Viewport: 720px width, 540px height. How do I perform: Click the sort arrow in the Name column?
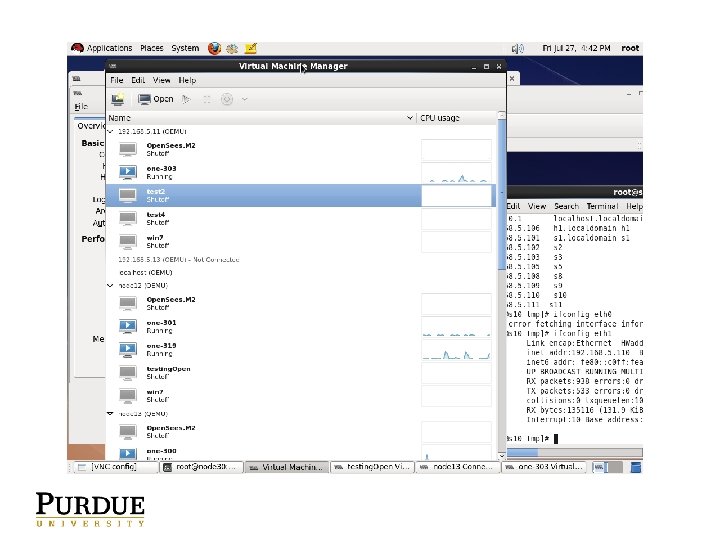pos(410,118)
